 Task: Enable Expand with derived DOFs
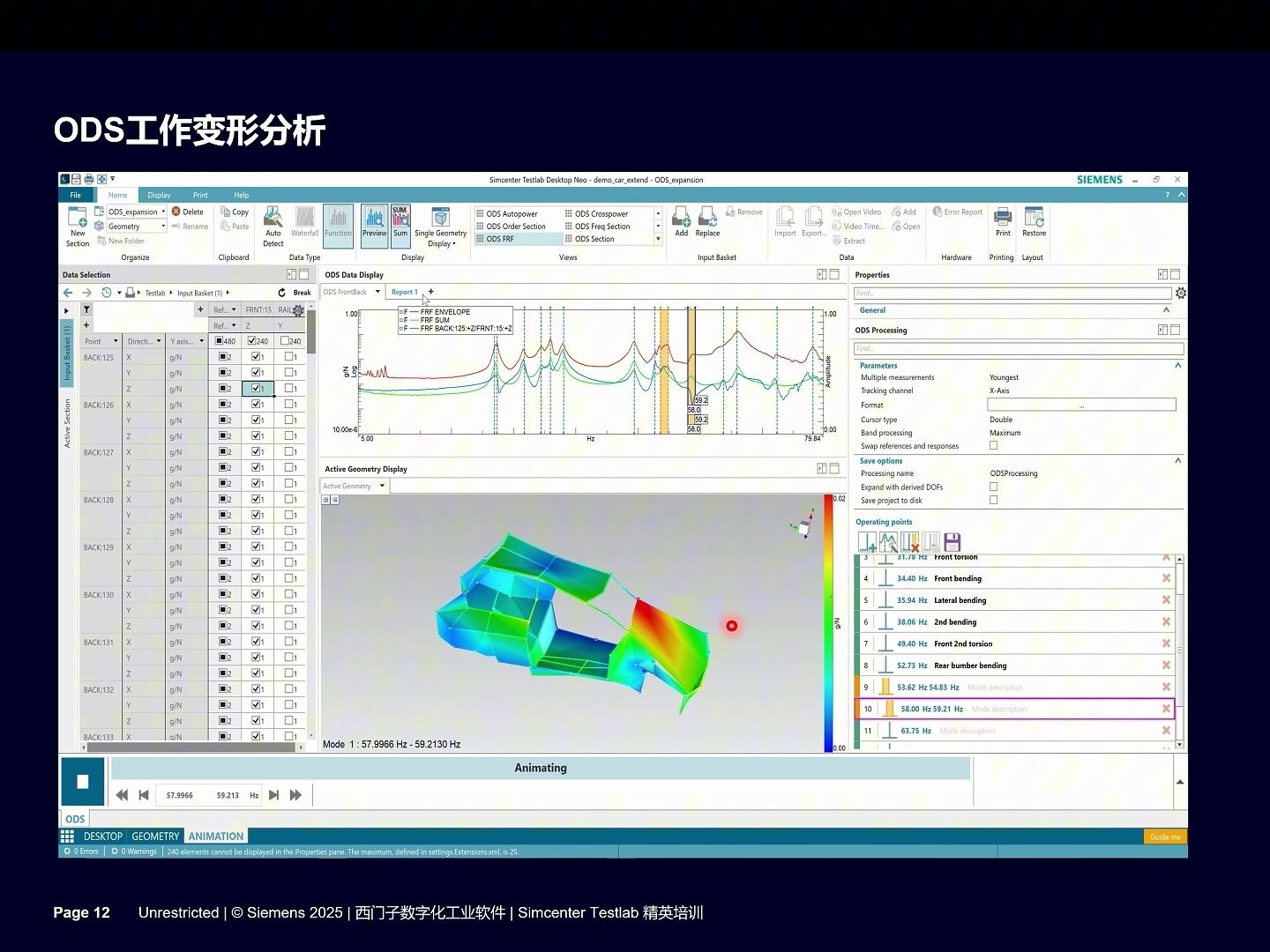(x=994, y=487)
